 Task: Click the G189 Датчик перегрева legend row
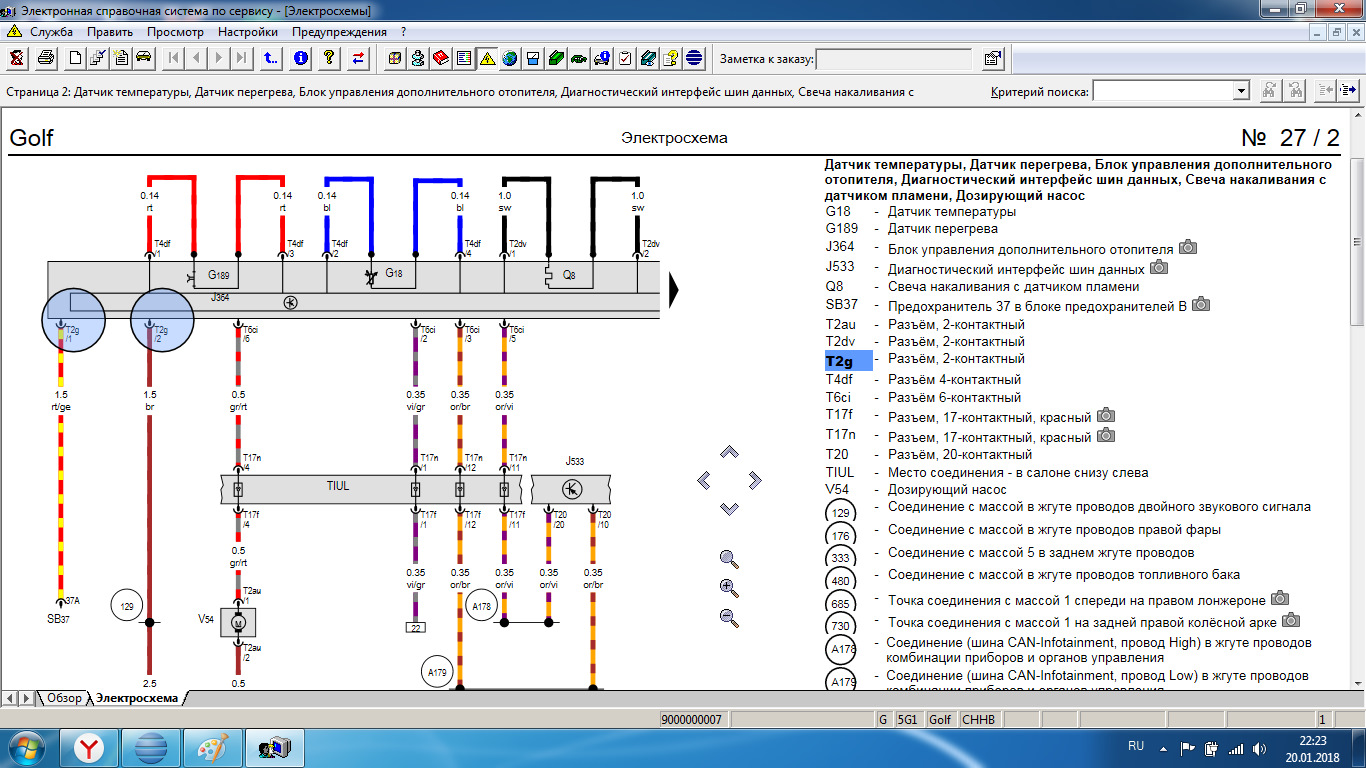point(911,228)
